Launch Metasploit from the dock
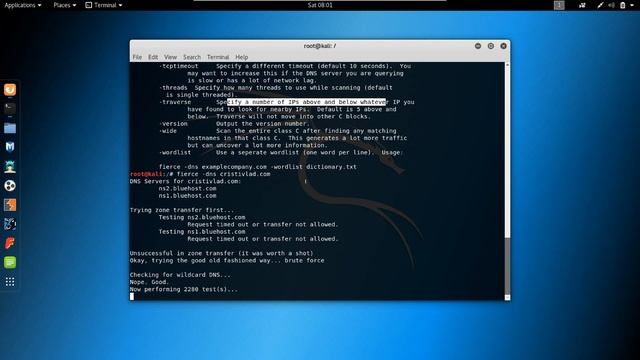 pyautogui.click(x=10, y=147)
